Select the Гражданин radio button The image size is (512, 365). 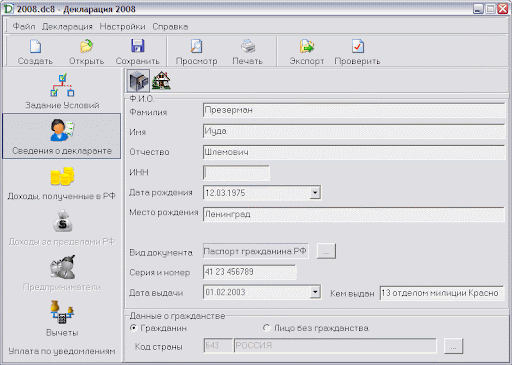pos(133,328)
